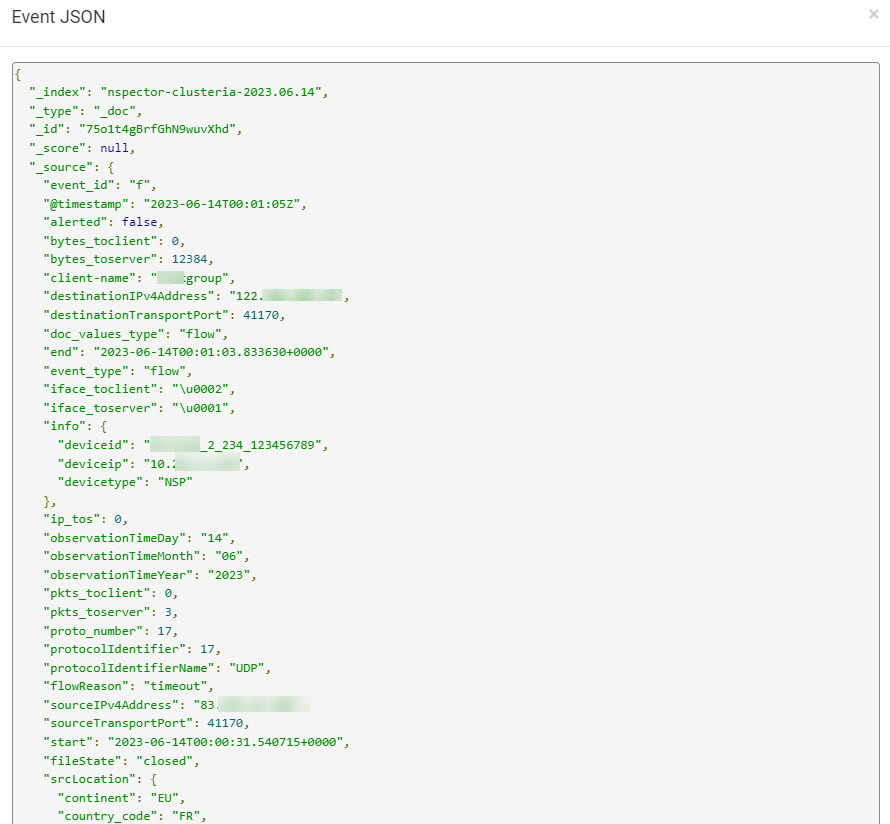The image size is (890, 824).
Task: Click the devicetype value NSP
Action: [175, 482]
